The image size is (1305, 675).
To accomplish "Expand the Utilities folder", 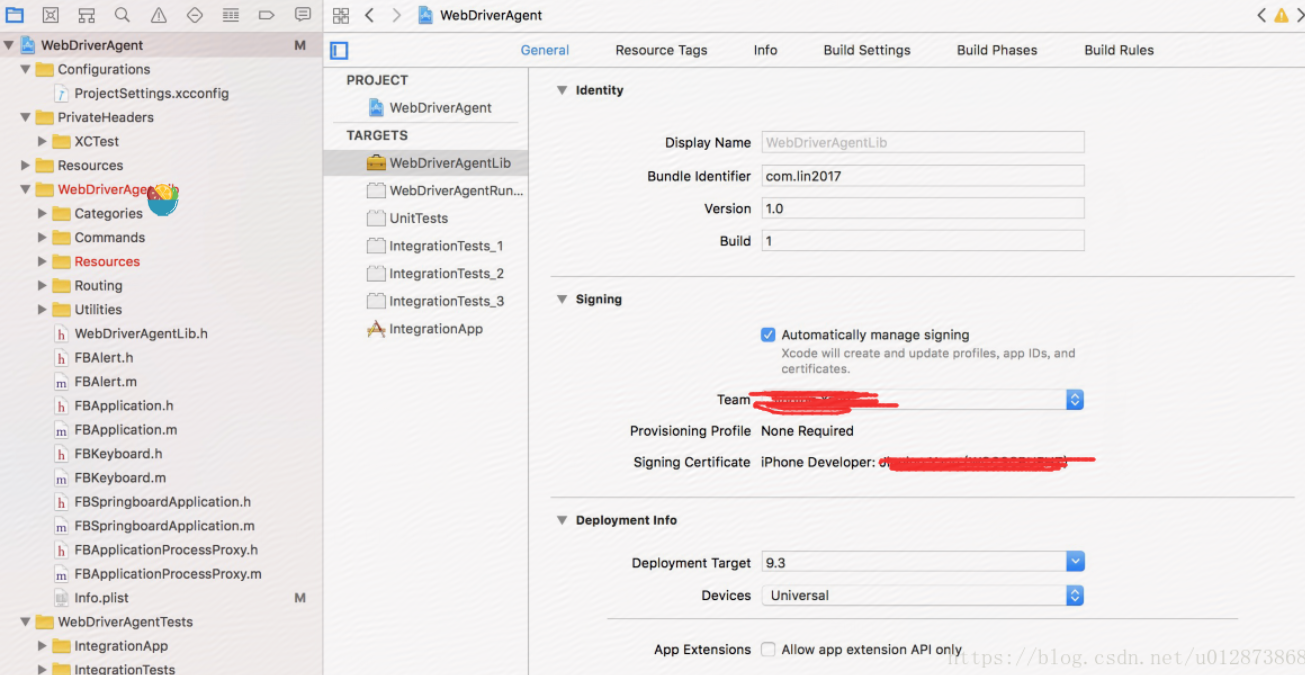I will point(42,309).
